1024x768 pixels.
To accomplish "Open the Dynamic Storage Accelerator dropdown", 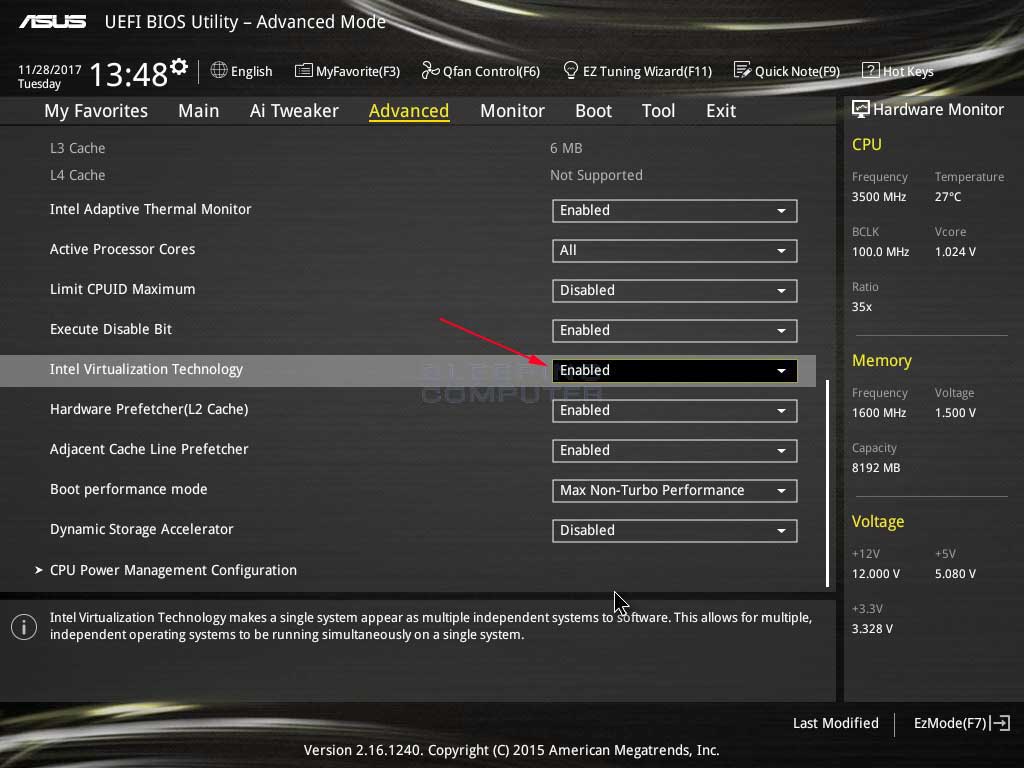I will 674,530.
